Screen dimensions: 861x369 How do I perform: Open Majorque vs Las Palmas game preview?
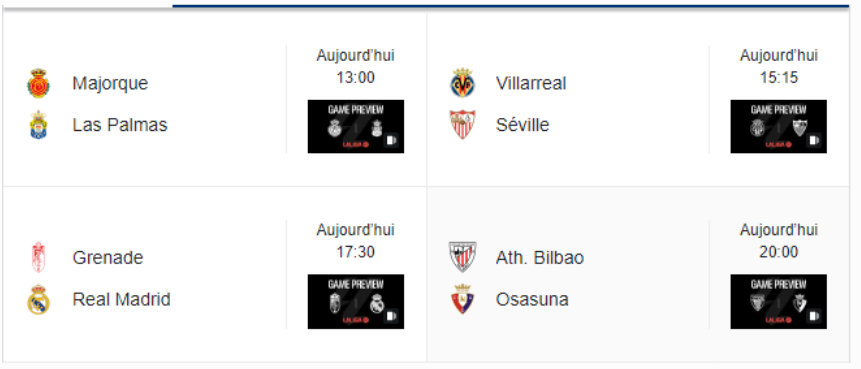(356, 126)
